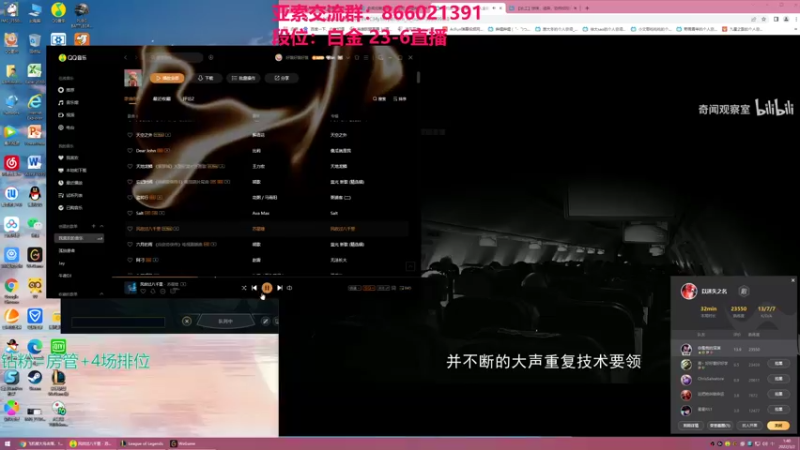Screen dimensions: 800x450
Task: Seek on QQ Music progress bar
Action: tap(264, 277)
